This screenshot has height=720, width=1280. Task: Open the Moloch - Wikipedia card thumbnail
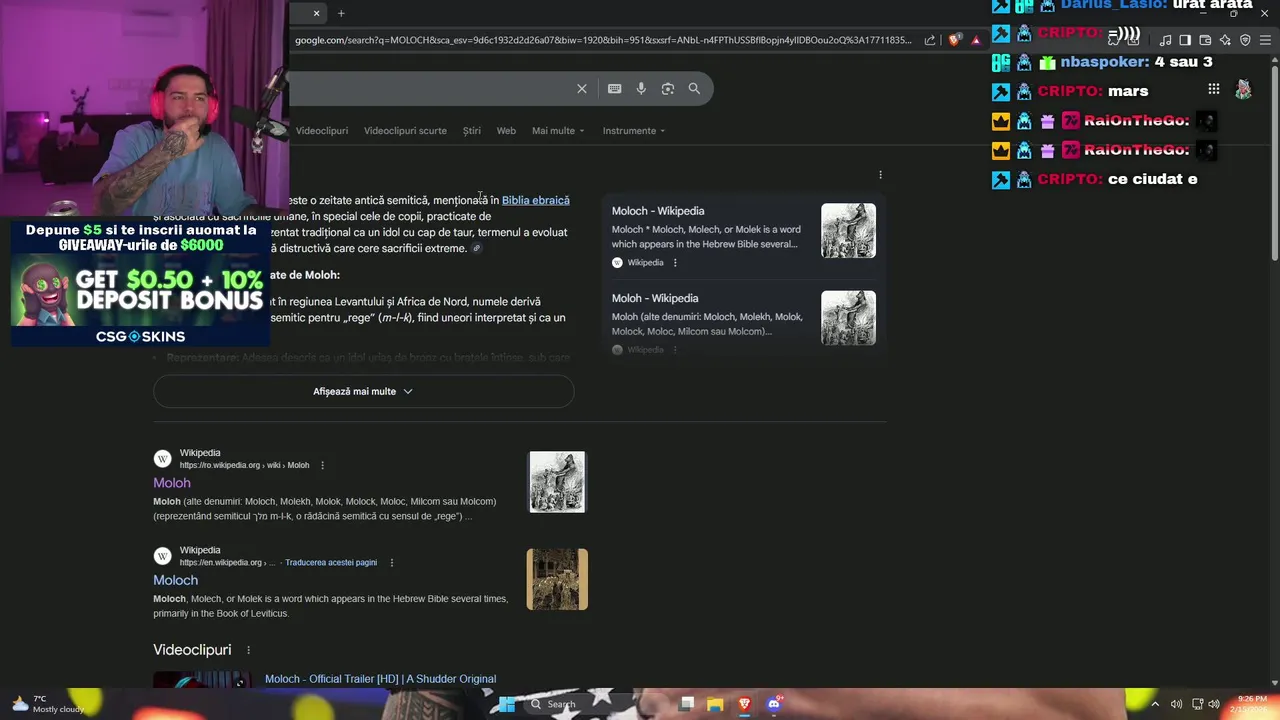tap(848, 231)
